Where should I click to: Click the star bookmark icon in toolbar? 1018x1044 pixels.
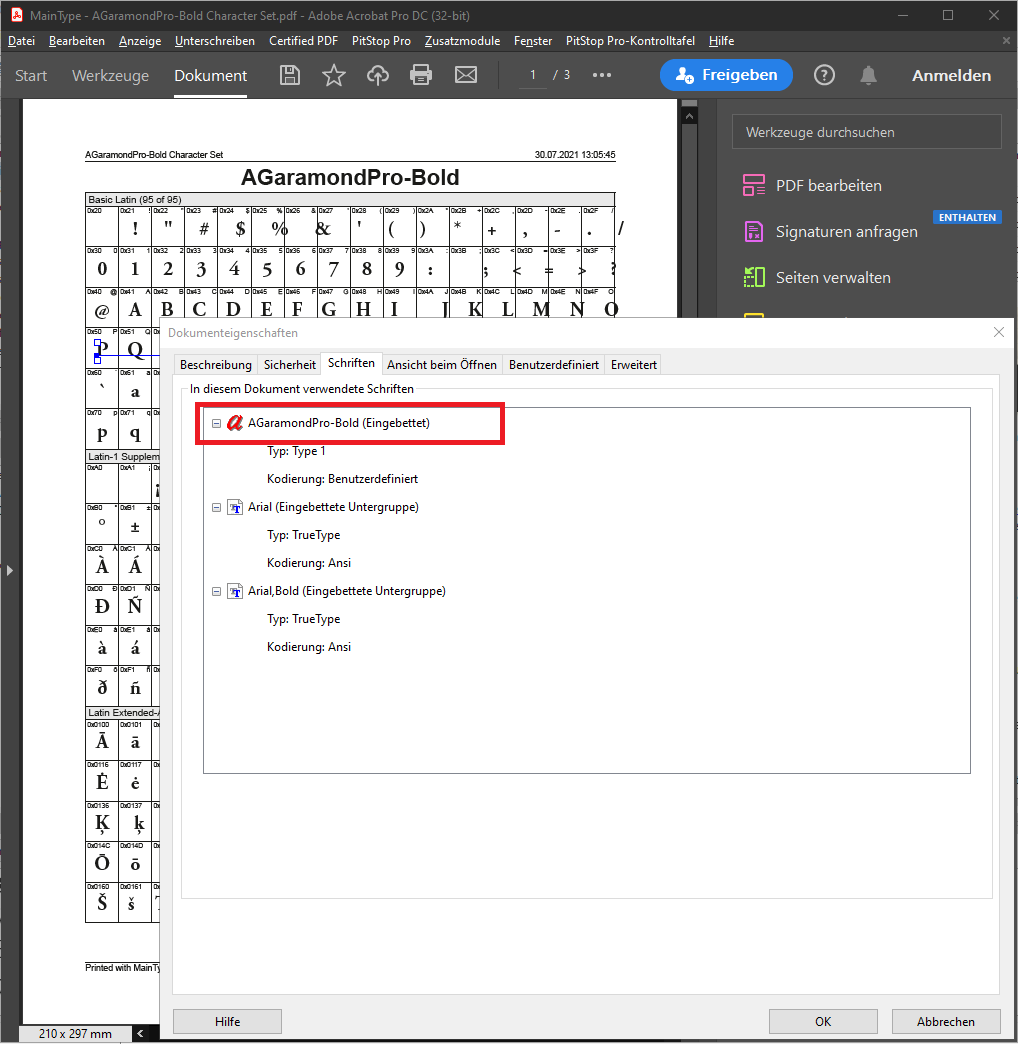click(334, 75)
